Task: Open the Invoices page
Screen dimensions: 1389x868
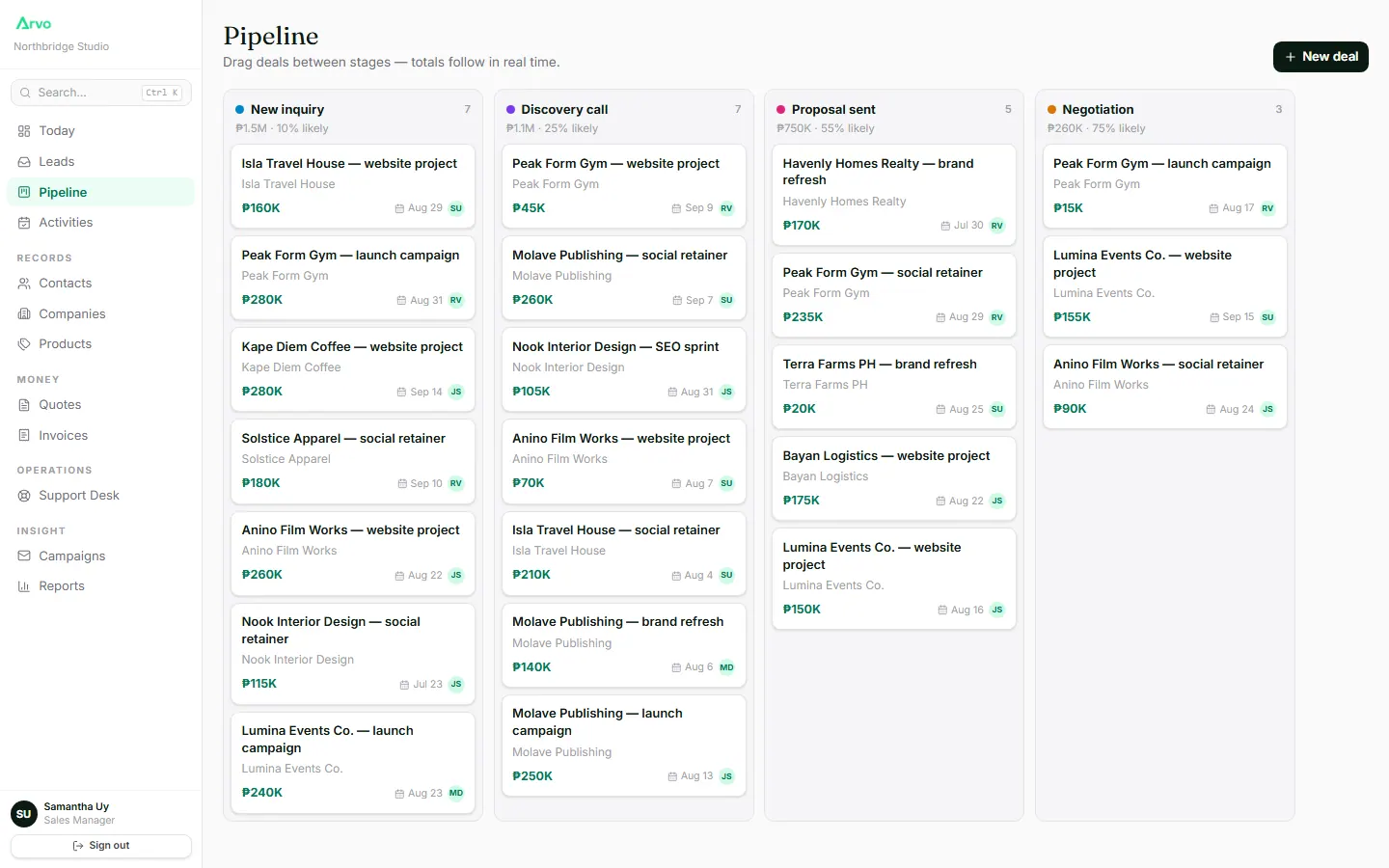Action: pos(100,436)
